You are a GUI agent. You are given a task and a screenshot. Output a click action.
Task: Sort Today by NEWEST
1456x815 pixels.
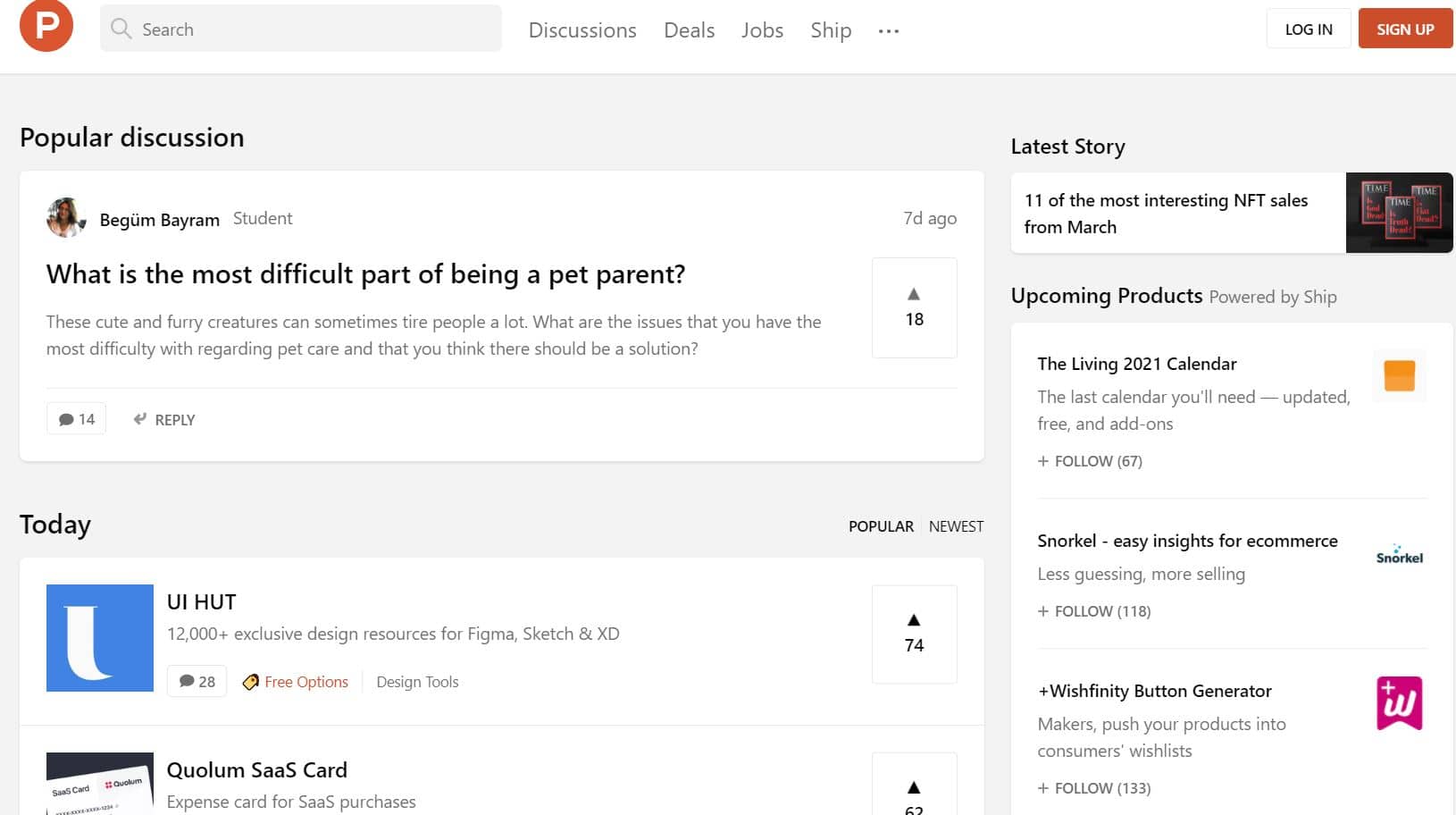coord(956,526)
